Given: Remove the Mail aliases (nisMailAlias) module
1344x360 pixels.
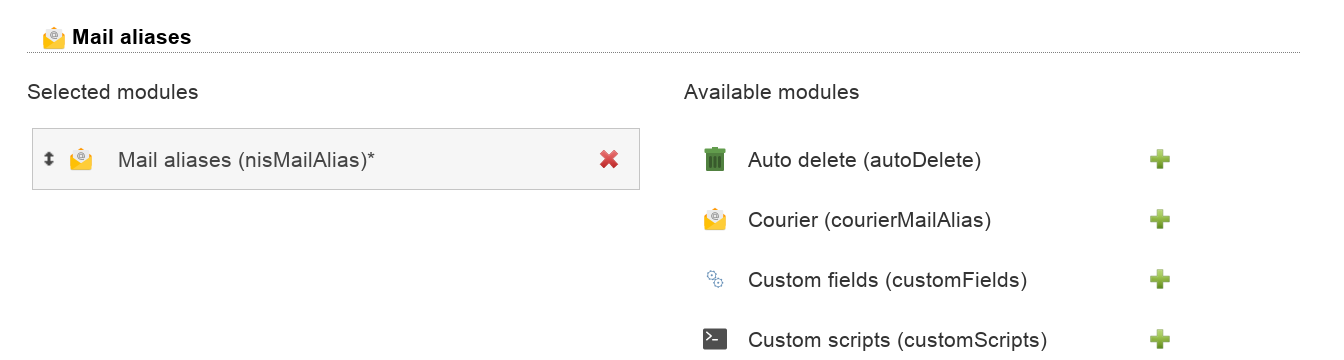Looking at the screenshot, I should [x=608, y=159].
